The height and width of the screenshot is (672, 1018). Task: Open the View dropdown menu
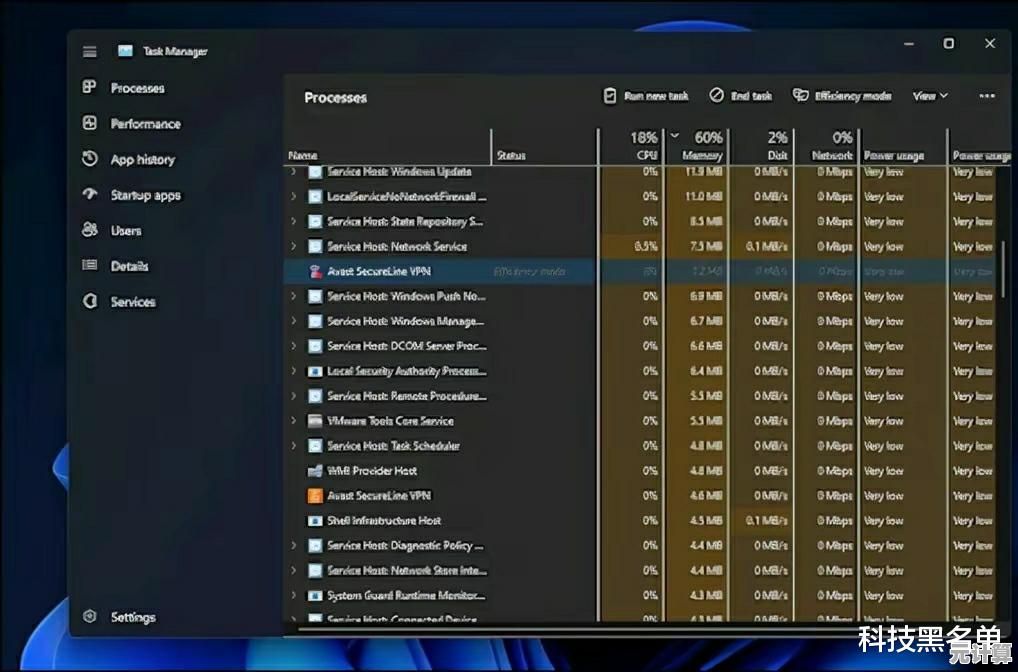click(x=929, y=96)
